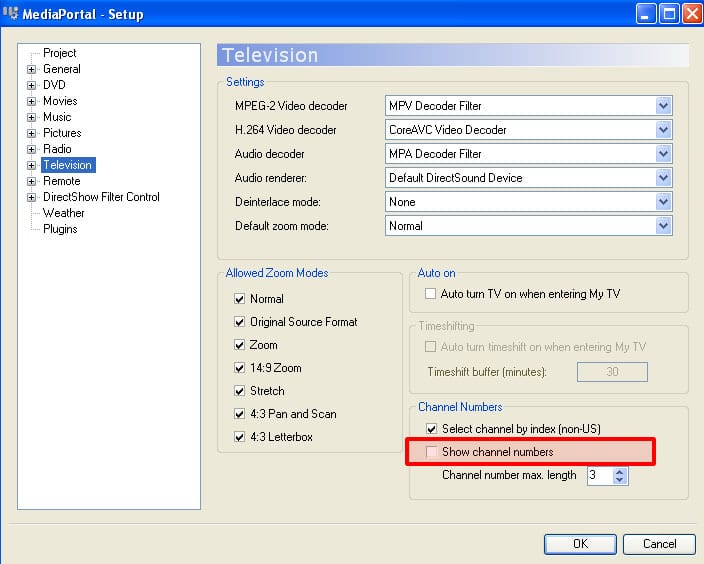Enable Show channel numbers checkbox
Image resolution: width=704 pixels, height=564 pixels.
click(x=432, y=453)
